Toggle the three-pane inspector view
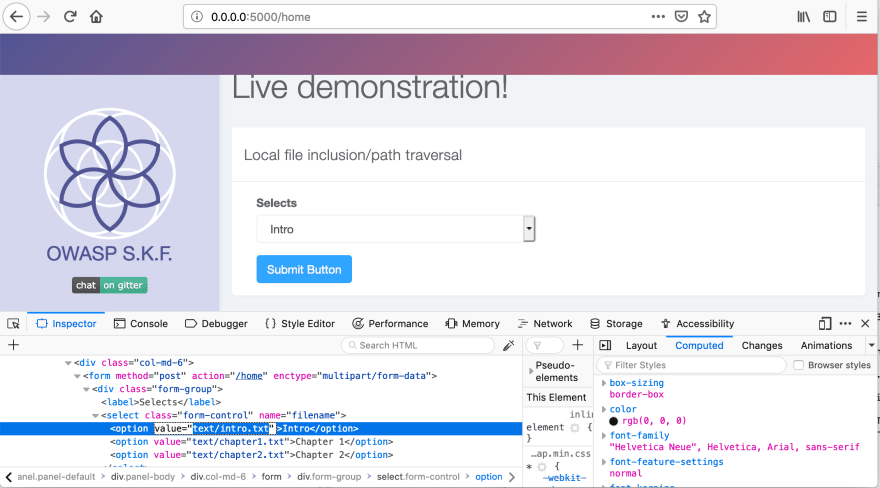880x488 pixels. click(605, 345)
